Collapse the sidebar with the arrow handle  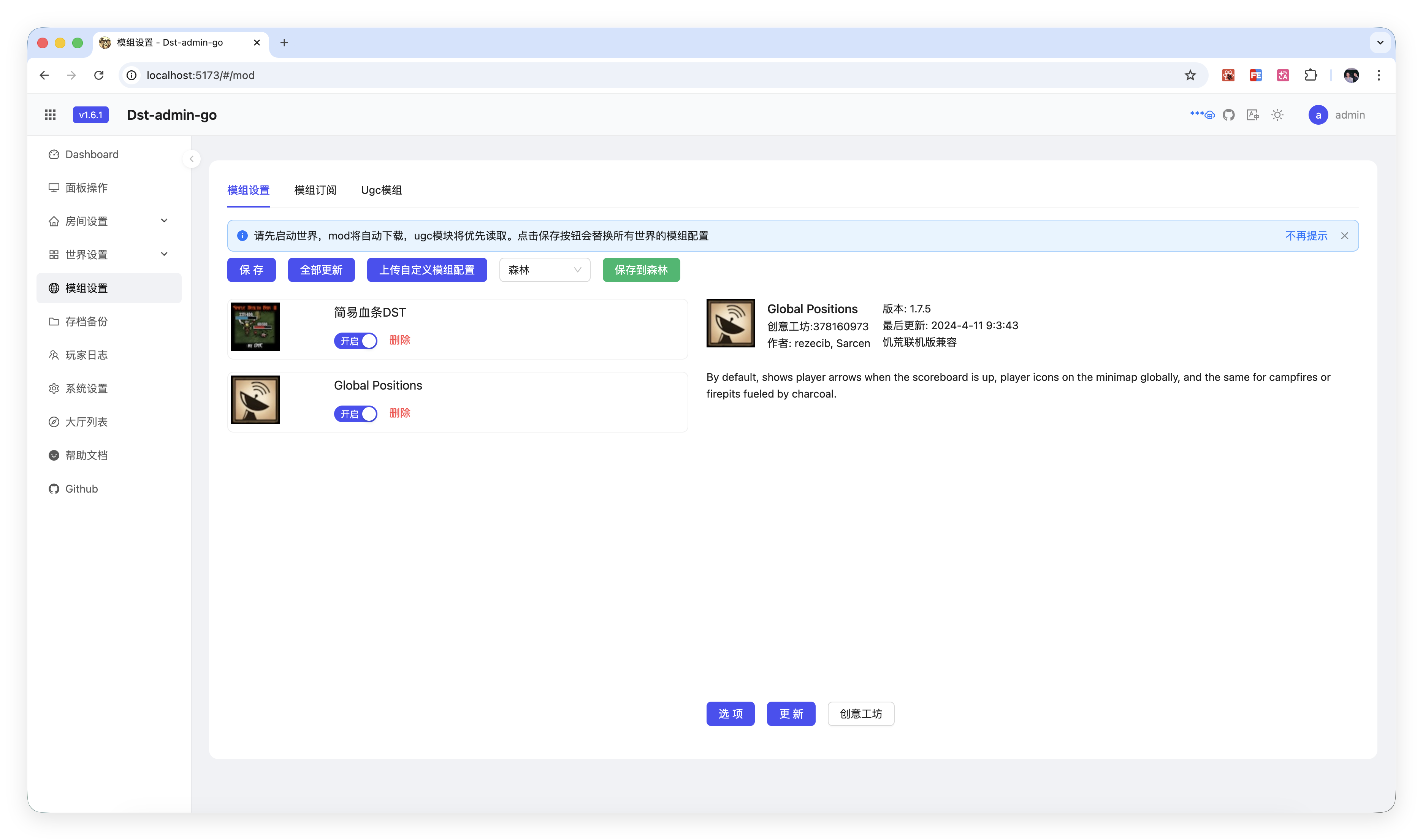click(192, 159)
